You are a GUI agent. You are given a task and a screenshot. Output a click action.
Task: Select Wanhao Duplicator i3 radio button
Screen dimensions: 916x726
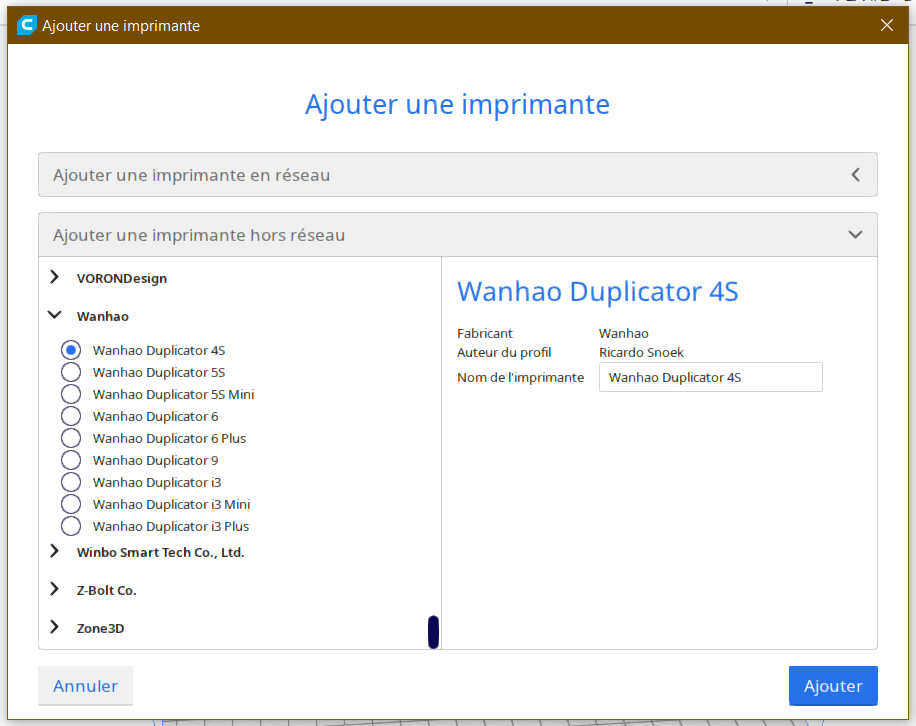(71, 482)
